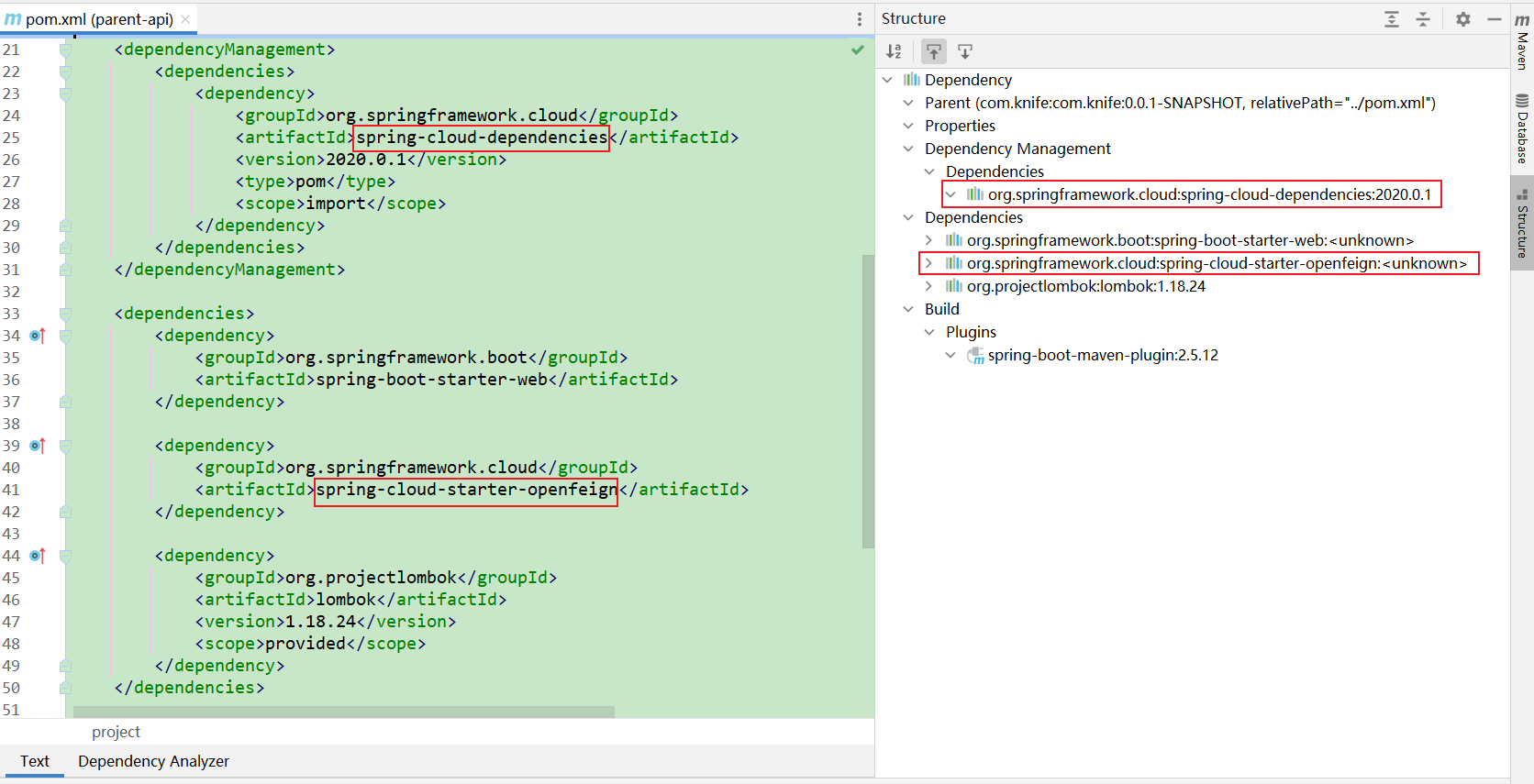Hide the Structure panel with minus icon

pyautogui.click(x=1495, y=19)
